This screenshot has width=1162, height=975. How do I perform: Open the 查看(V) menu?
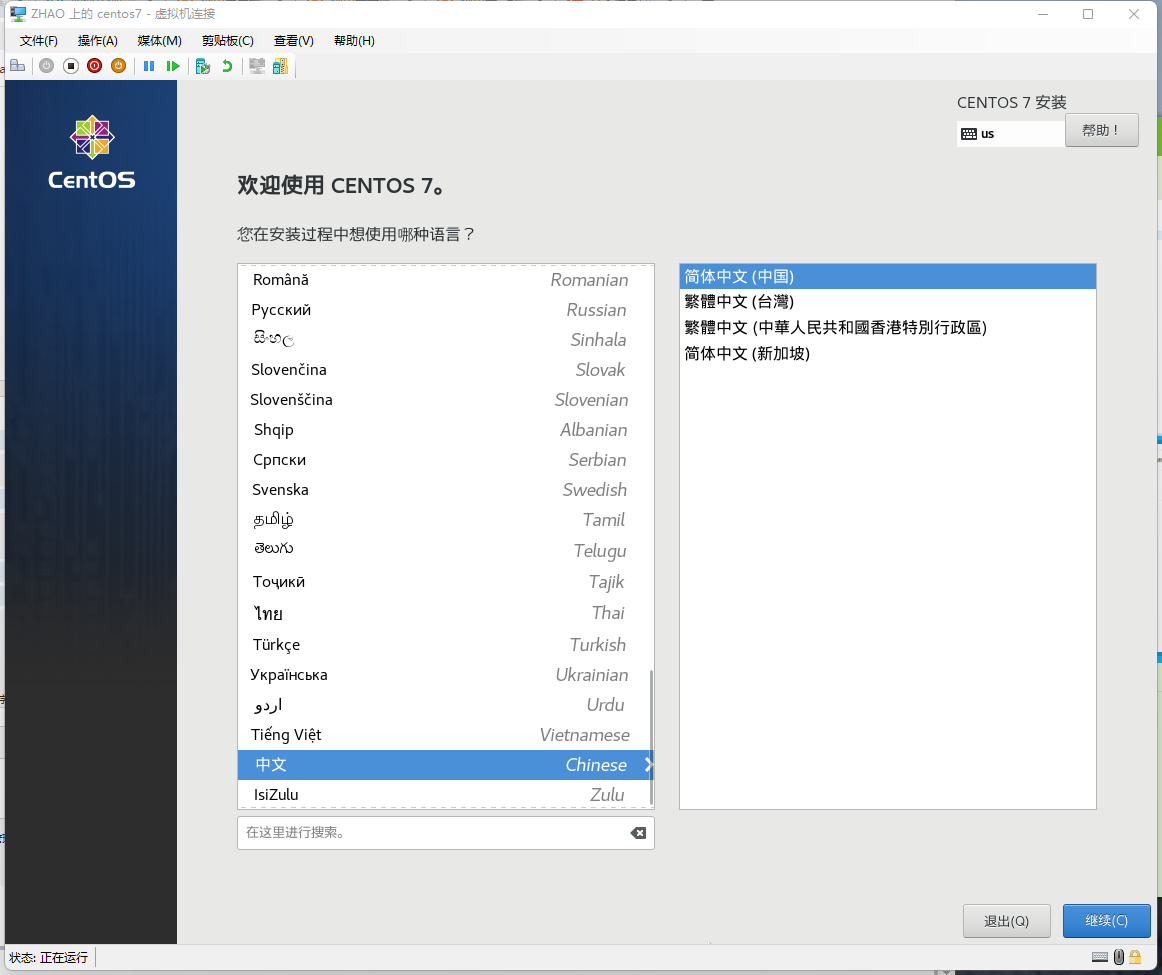(x=293, y=41)
